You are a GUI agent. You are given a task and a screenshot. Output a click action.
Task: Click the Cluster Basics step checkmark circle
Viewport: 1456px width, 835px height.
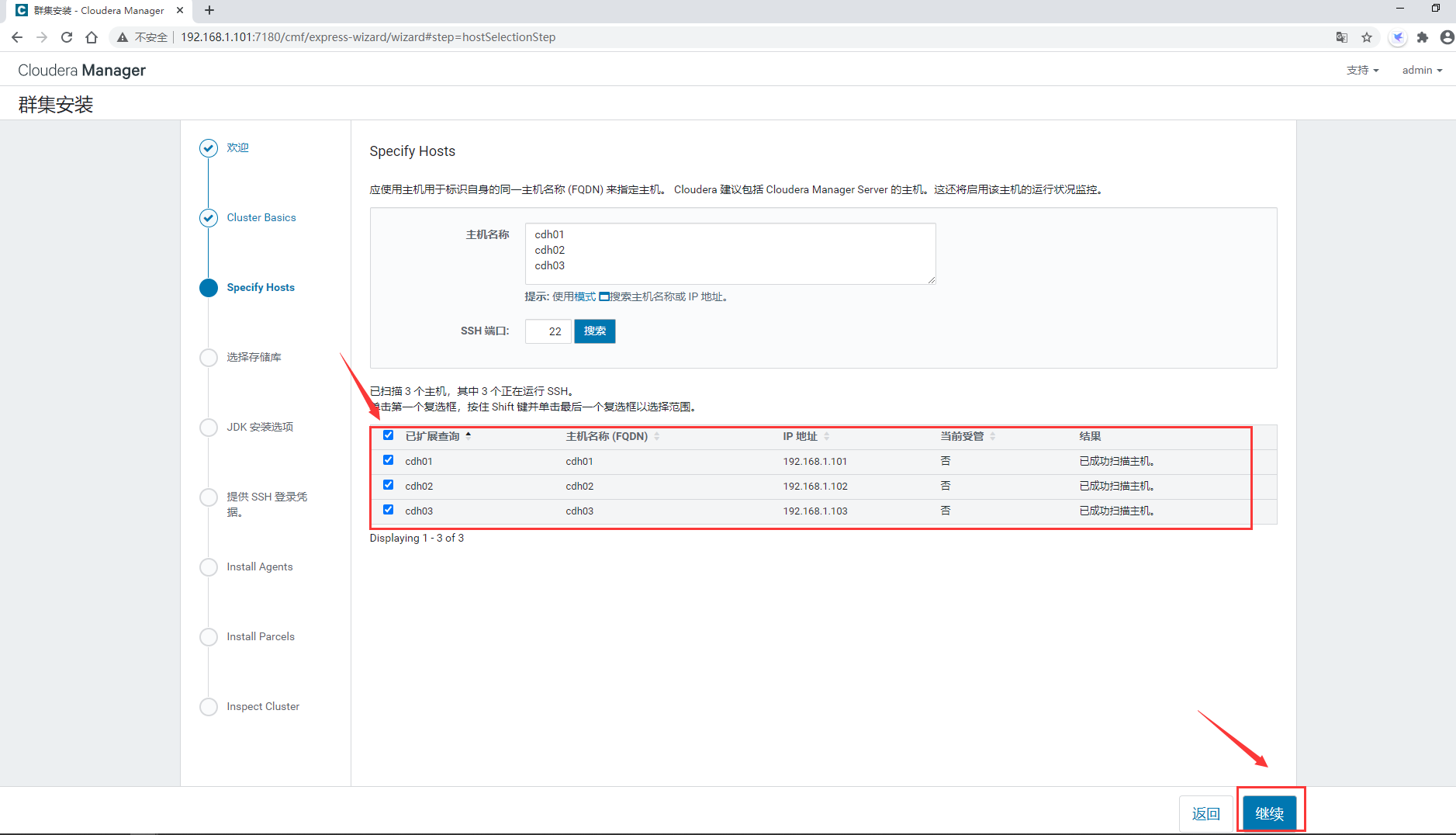tap(209, 217)
